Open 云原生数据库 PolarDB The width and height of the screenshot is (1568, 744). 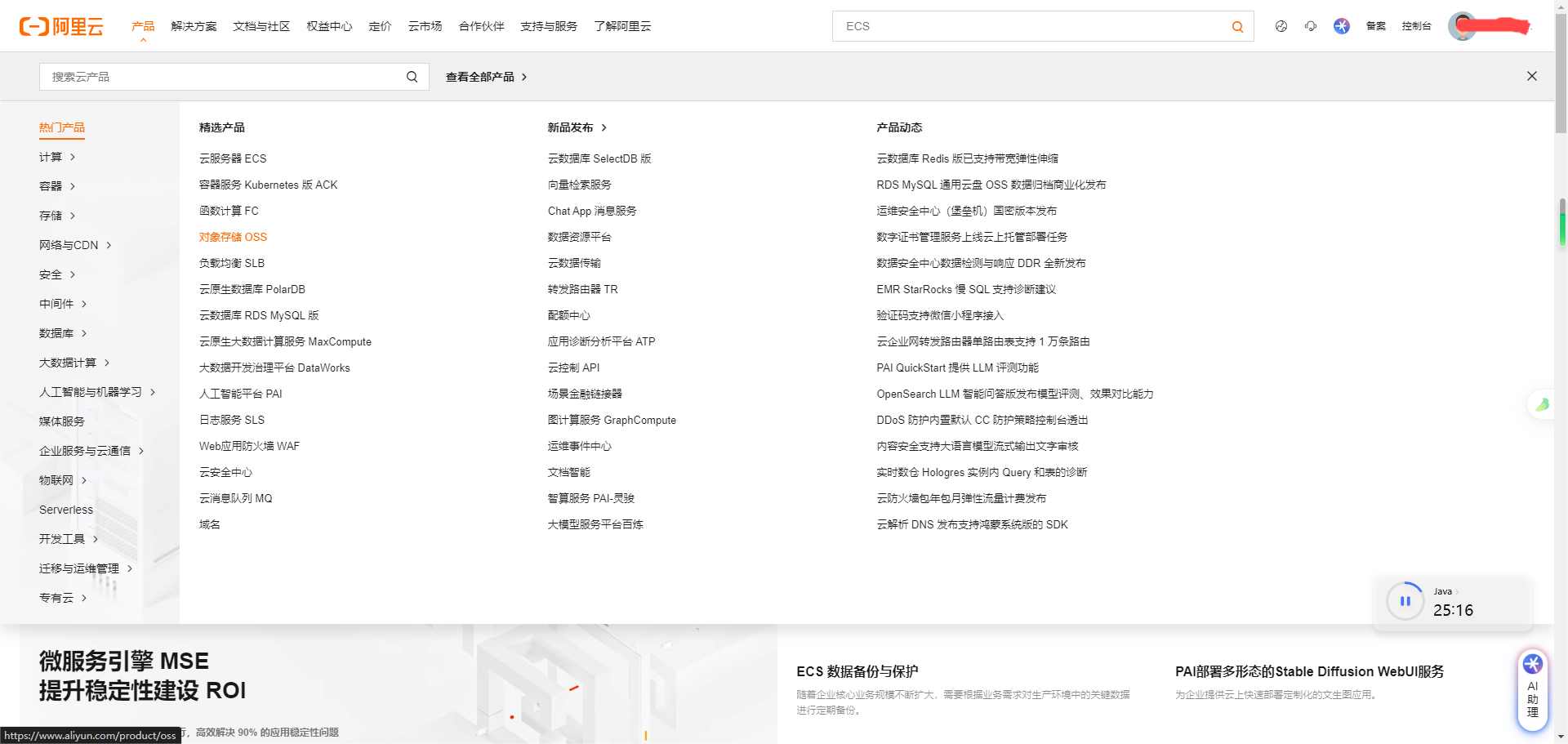[x=252, y=289]
